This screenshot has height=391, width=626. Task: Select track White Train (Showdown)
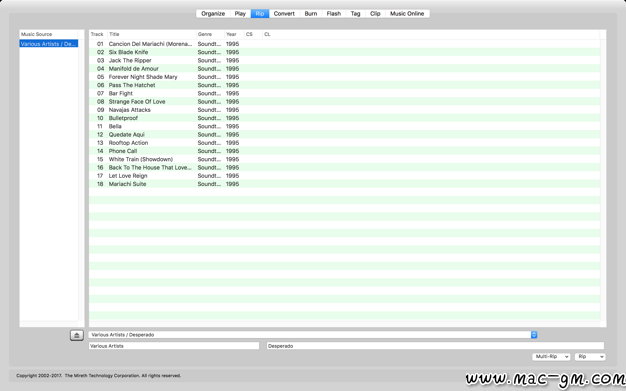pyautogui.click(x=344, y=159)
